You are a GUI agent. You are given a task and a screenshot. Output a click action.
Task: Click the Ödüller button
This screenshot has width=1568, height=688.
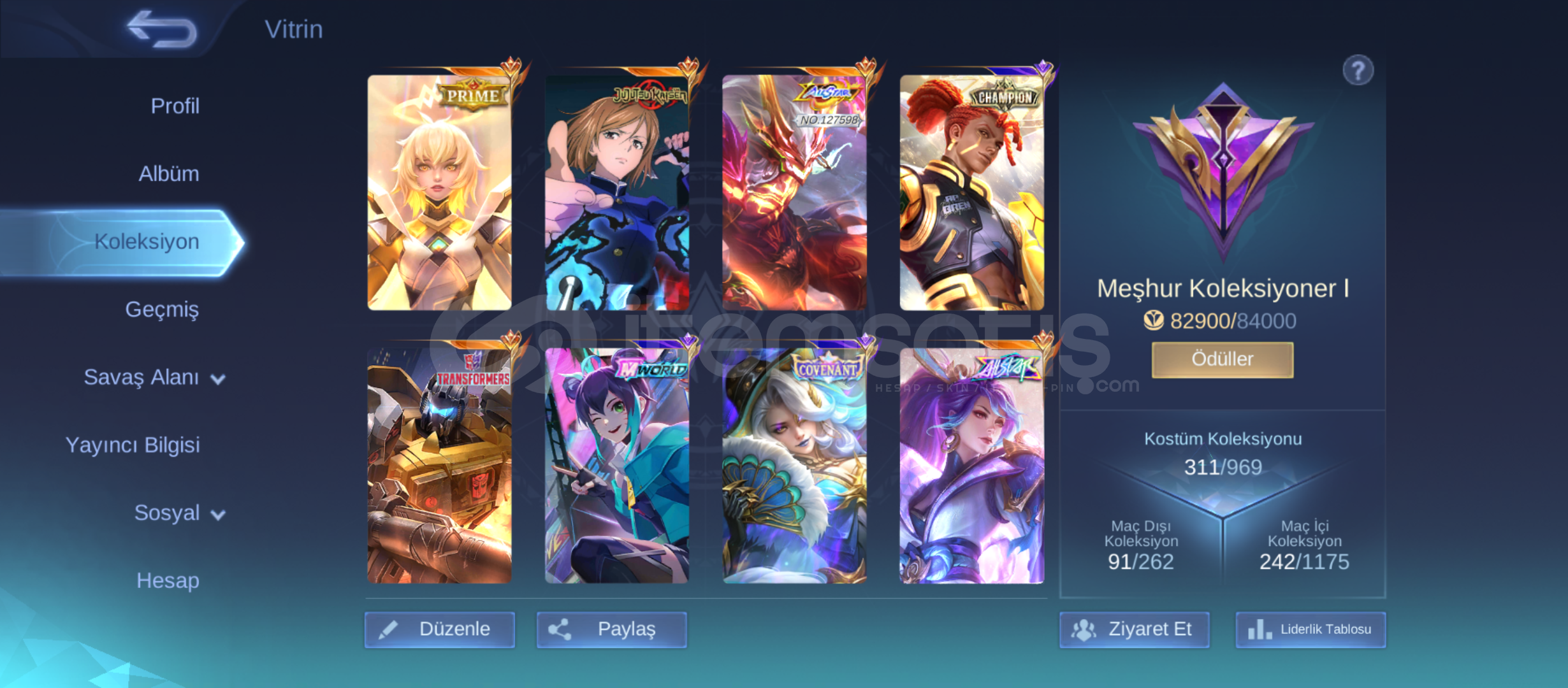pos(1223,359)
